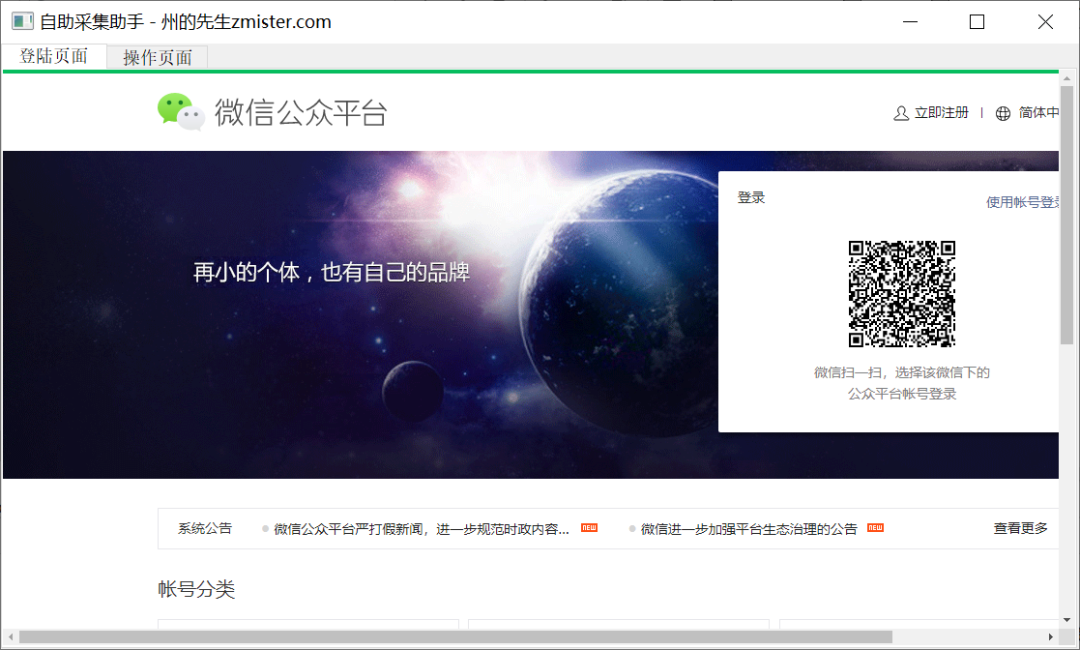Minimize the 自助采集助手 window
Viewport: 1080px width, 650px height.
(x=911, y=22)
